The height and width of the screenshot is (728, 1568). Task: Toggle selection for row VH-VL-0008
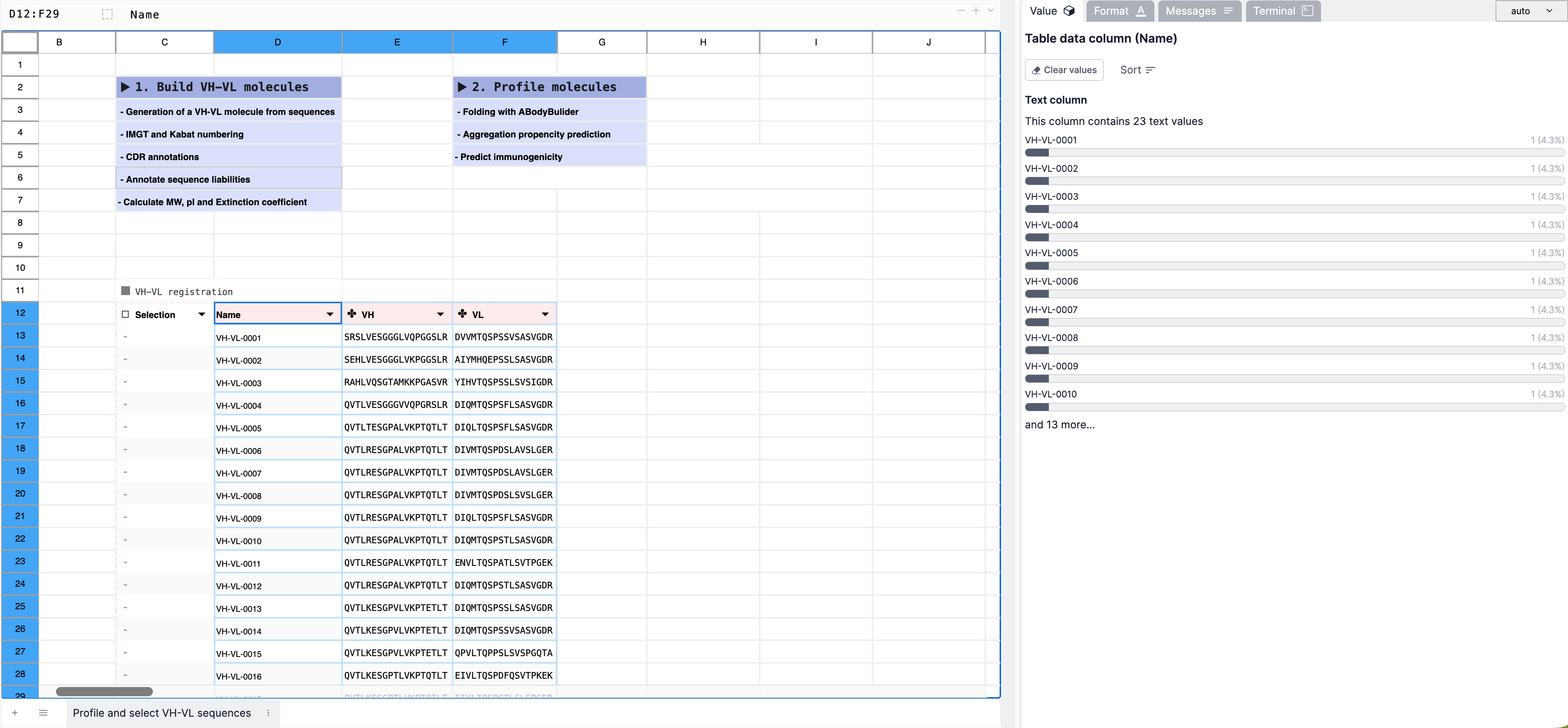125,494
